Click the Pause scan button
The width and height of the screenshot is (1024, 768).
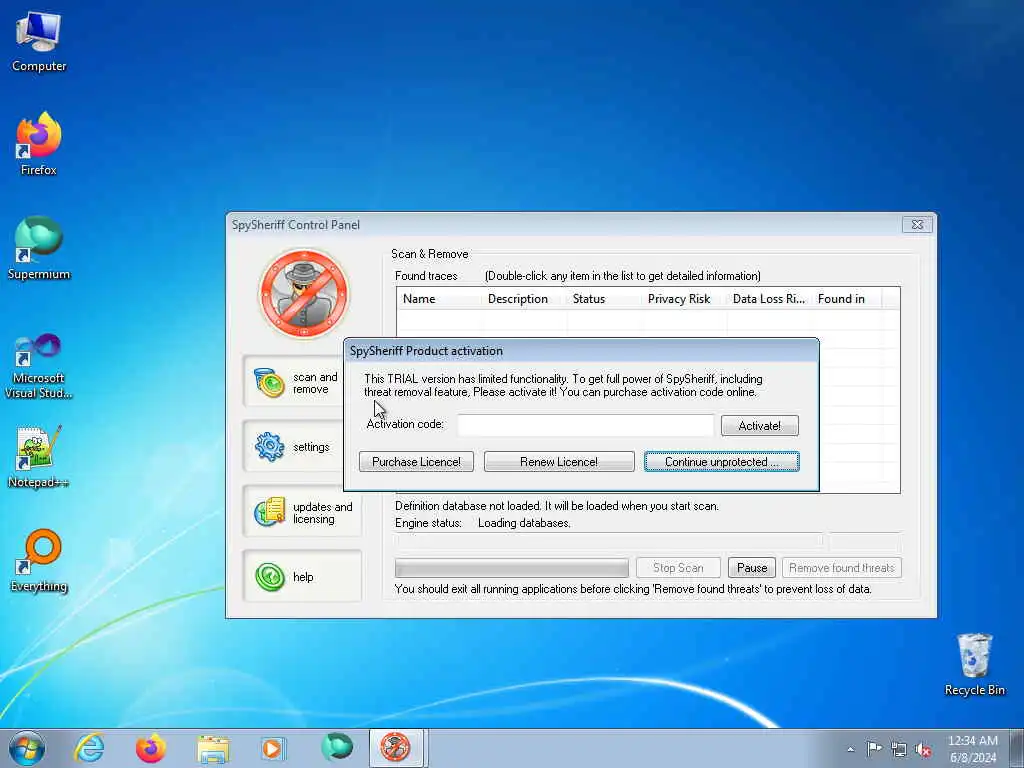pyautogui.click(x=752, y=568)
